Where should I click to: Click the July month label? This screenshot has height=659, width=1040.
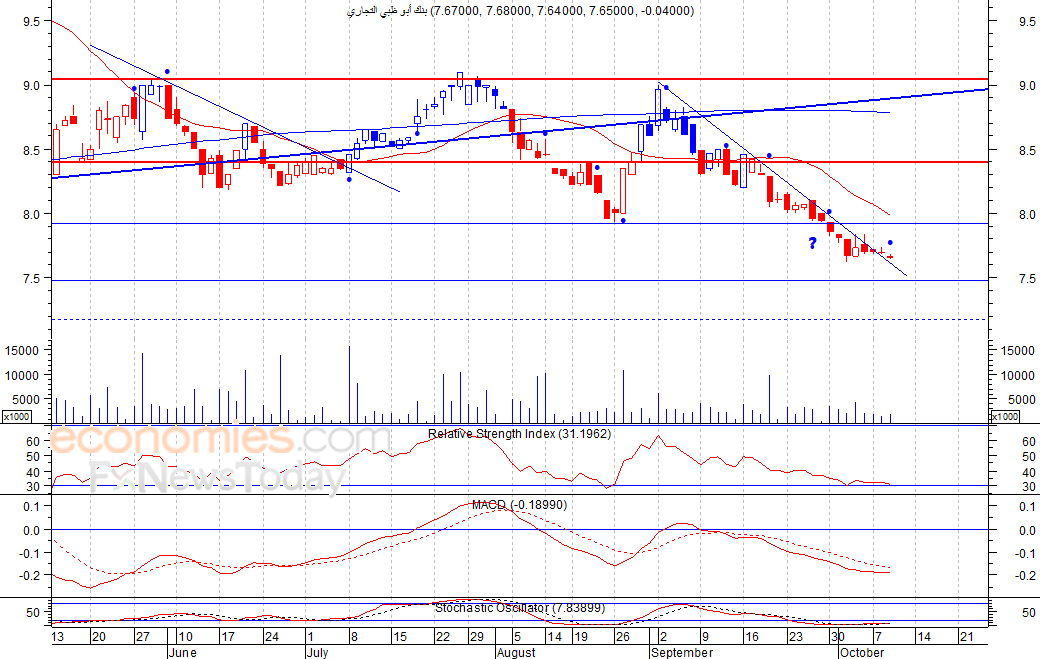(317, 652)
